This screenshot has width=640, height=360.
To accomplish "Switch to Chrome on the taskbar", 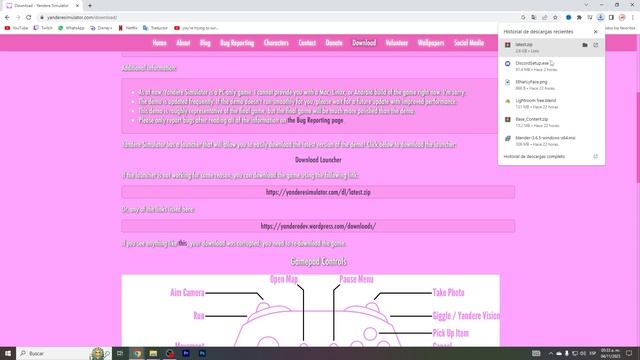I will tap(137, 353).
